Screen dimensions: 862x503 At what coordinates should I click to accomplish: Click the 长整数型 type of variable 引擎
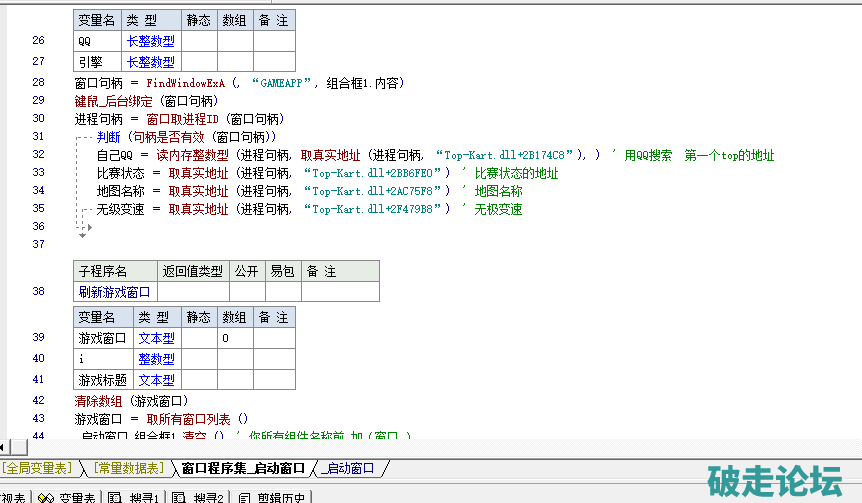point(151,62)
